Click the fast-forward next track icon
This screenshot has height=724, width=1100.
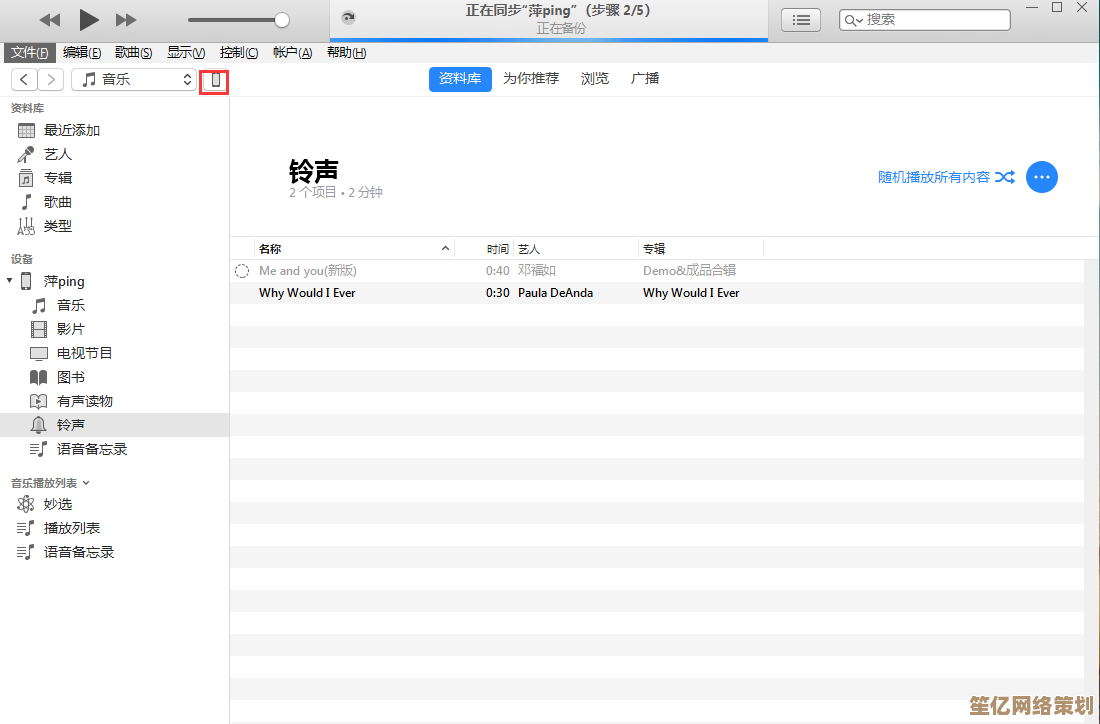coord(126,20)
